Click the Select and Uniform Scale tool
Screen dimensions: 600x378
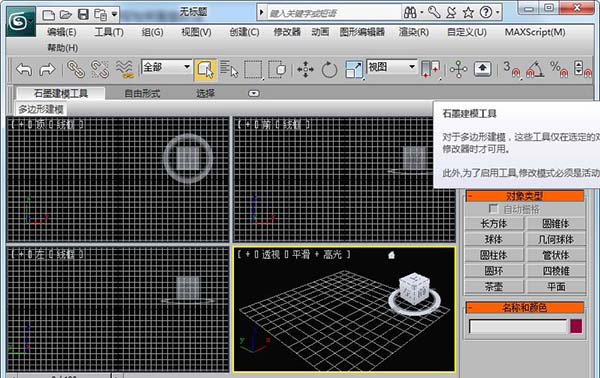[354, 70]
